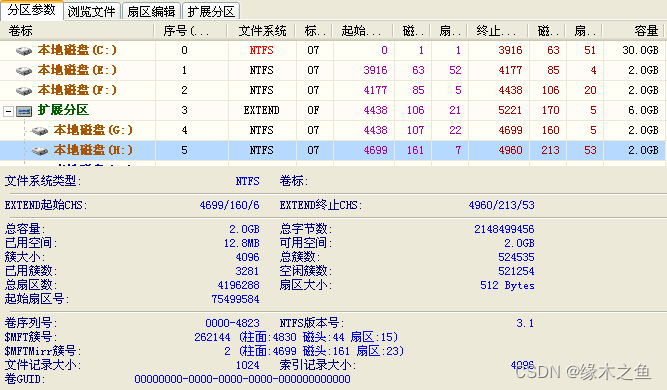Image resolution: width=667 pixels, height=390 pixels.
Task: Sort by the 容量 column header
Action: coord(634,31)
